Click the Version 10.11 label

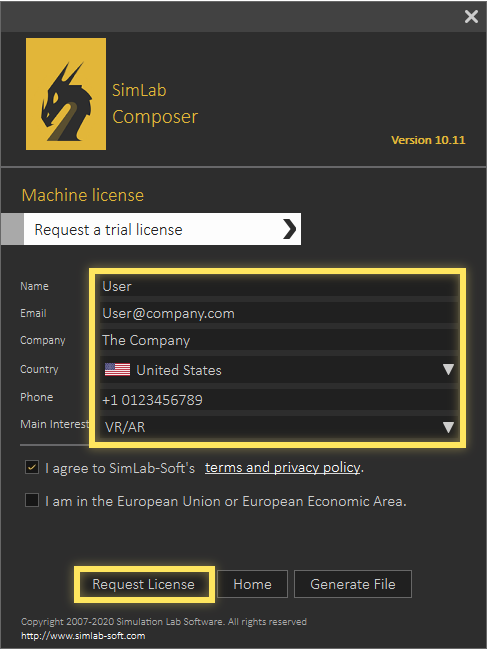click(428, 140)
